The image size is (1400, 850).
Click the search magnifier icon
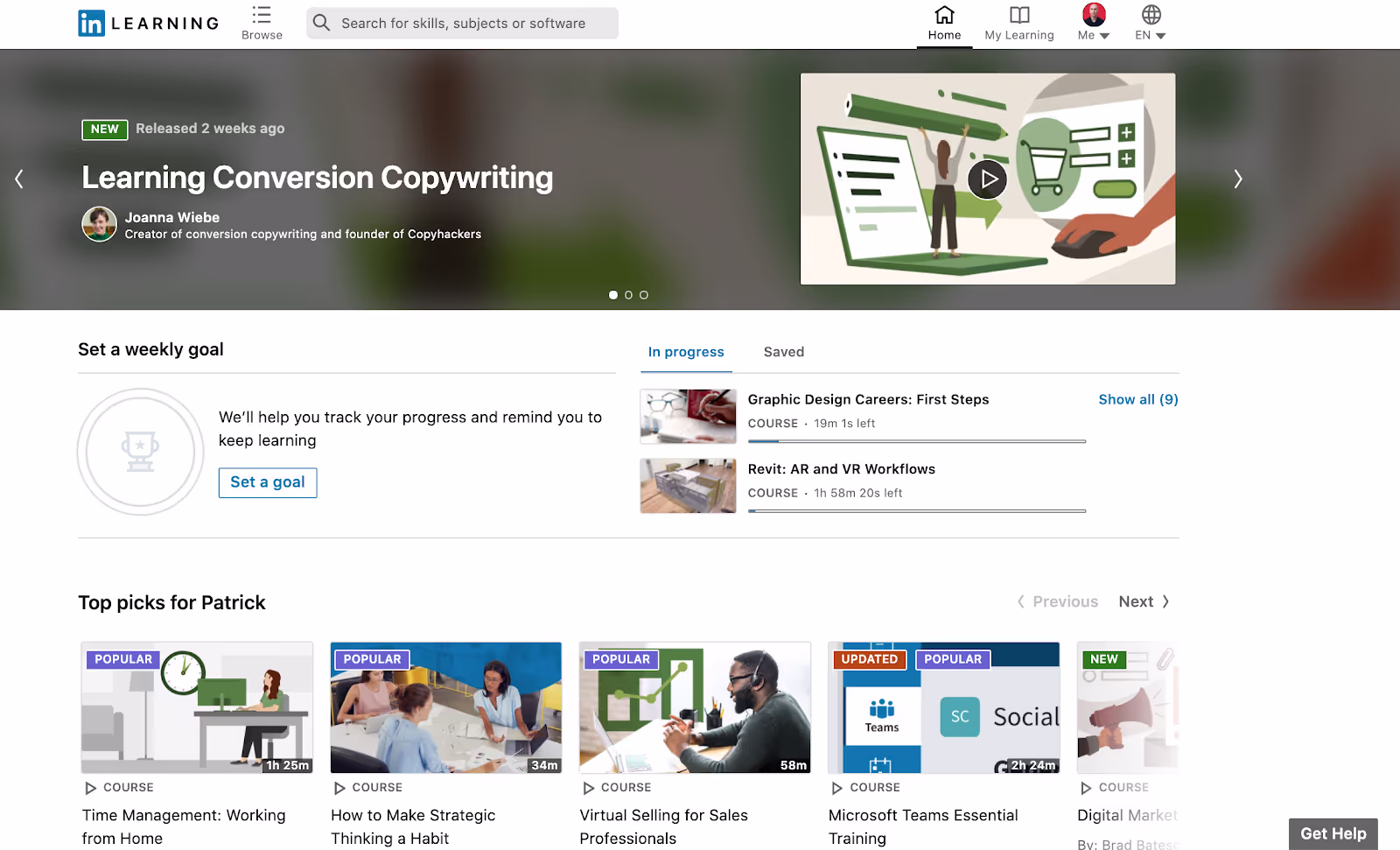pos(322,23)
